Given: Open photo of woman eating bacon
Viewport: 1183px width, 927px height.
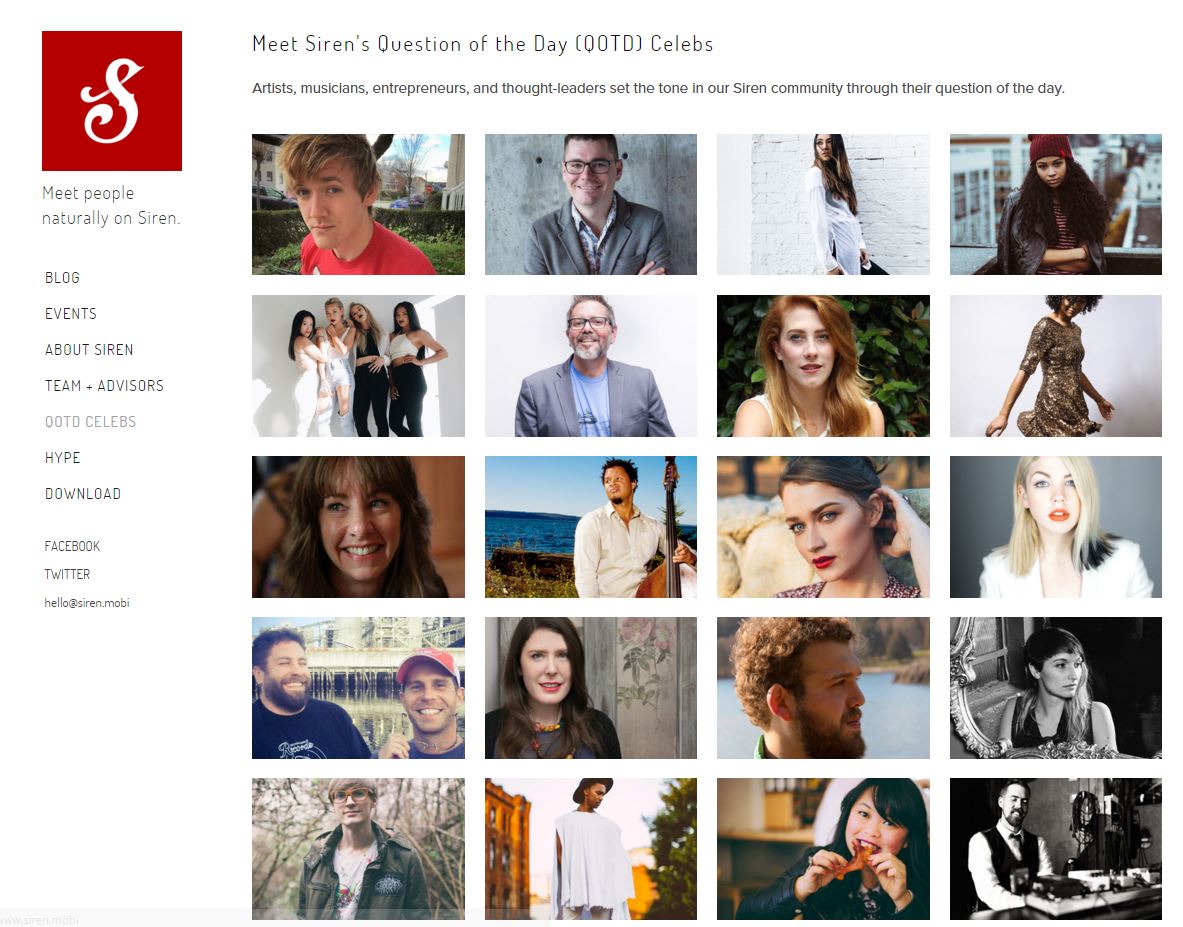Looking at the screenshot, I should pyautogui.click(x=823, y=849).
